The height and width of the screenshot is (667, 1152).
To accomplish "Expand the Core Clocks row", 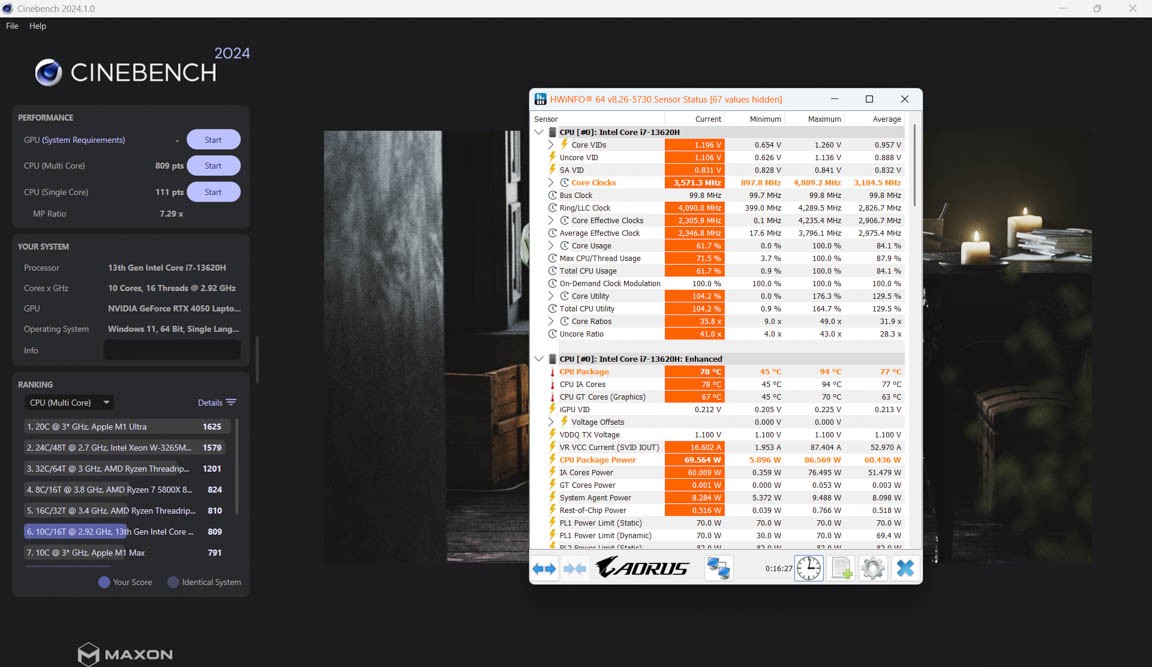I will [x=551, y=182].
